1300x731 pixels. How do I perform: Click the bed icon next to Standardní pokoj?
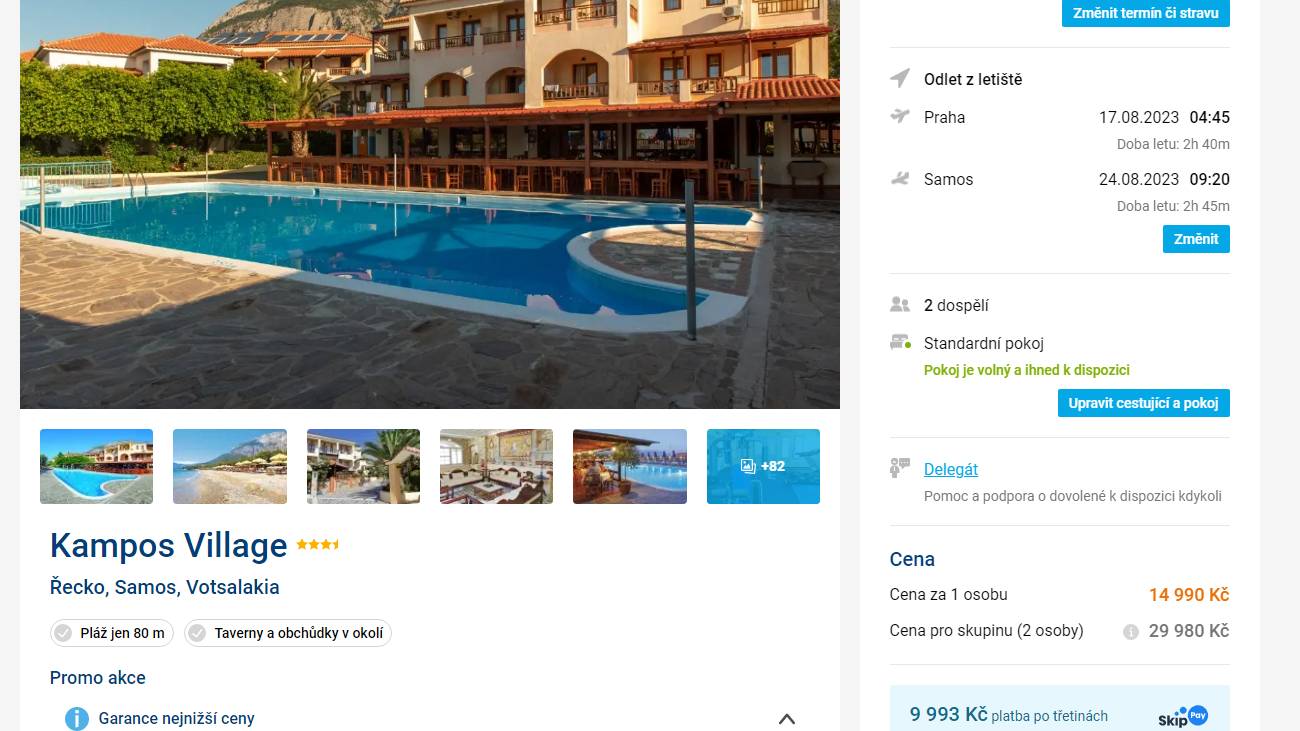(x=900, y=342)
